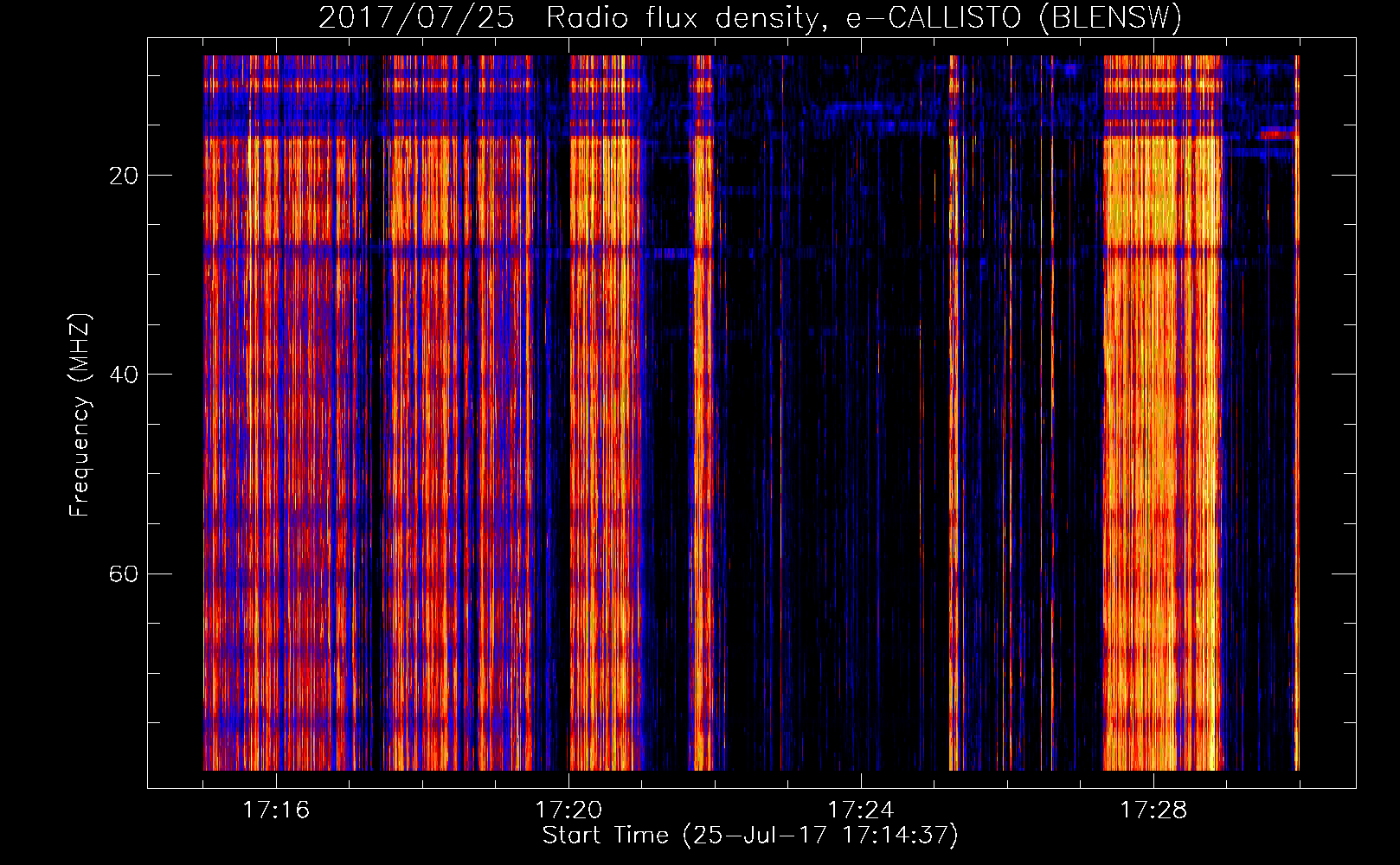Screen dimensions: 1400x865
Task: Click the 17:16 time axis label
Action: (x=276, y=810)
